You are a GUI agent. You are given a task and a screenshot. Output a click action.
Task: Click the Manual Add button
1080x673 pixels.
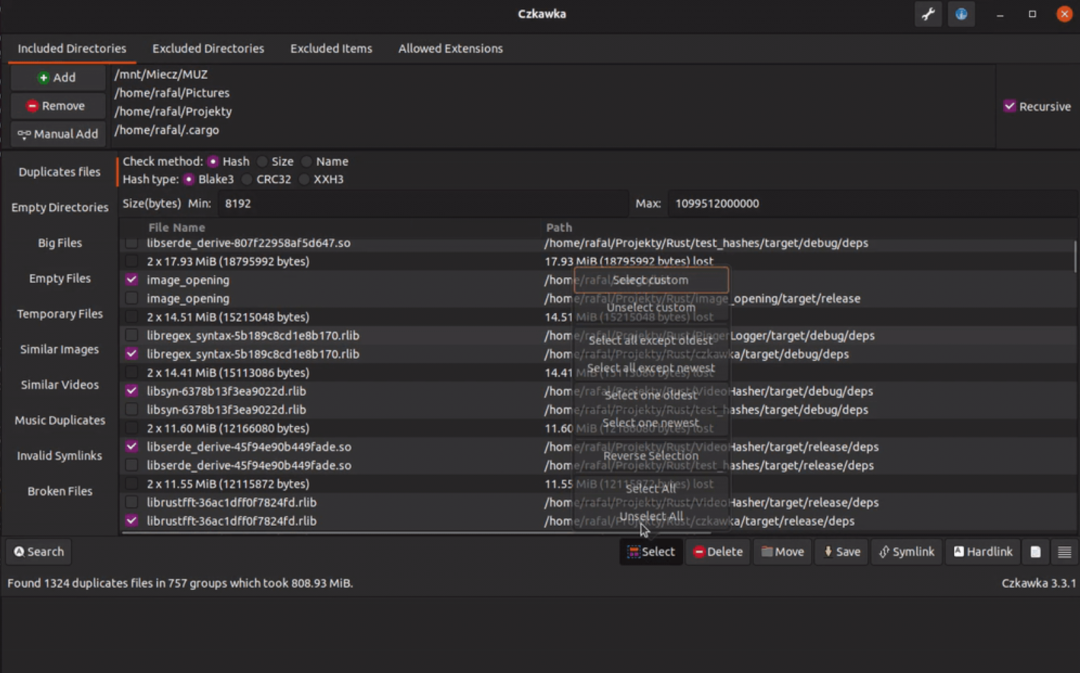pyautogui.click(x=58, y=134)
